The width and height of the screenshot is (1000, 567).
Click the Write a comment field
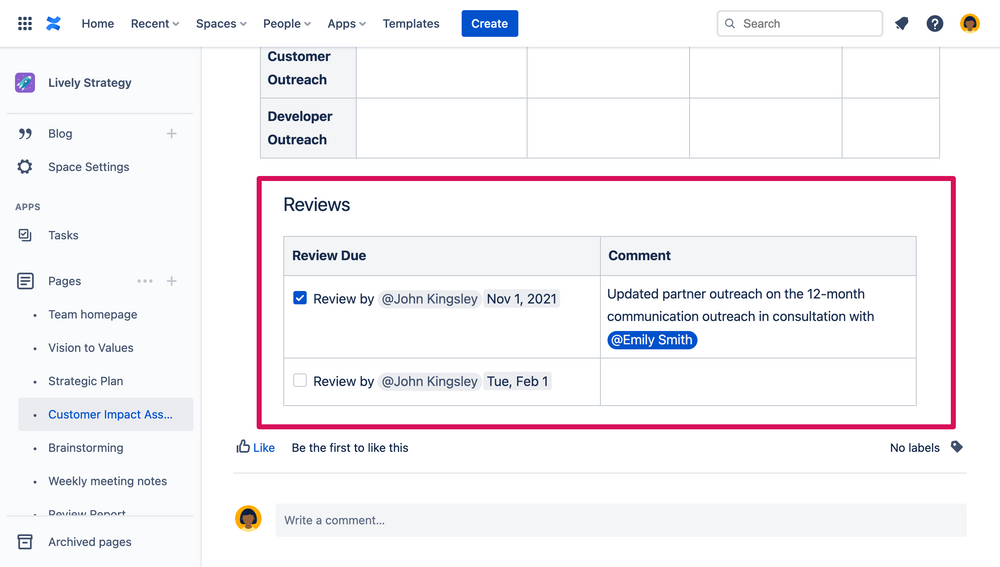[621, 520]
